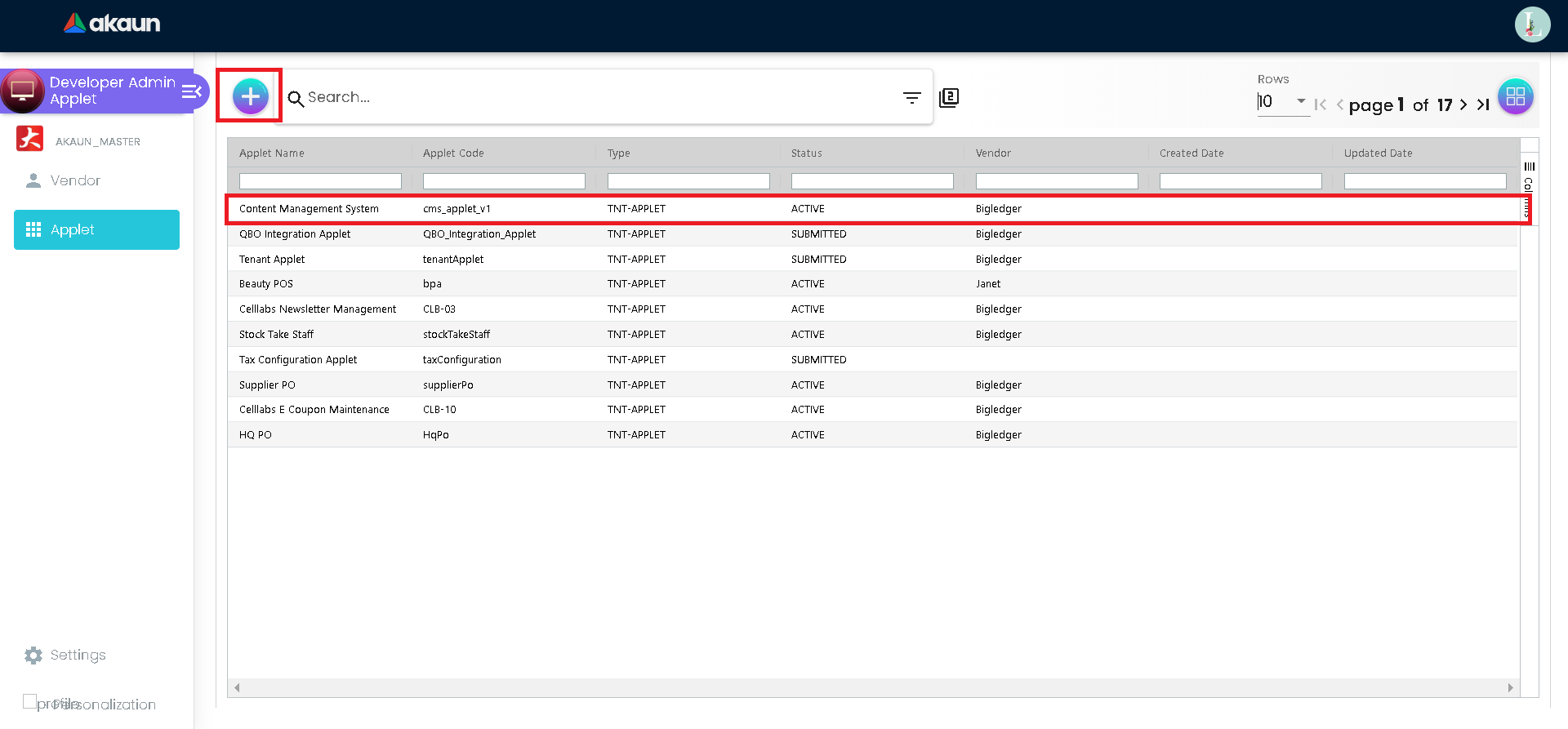Collapse the Developer Admin Applet sidebar
This screenshot has width=1568, height=729.
pos(192,91)
